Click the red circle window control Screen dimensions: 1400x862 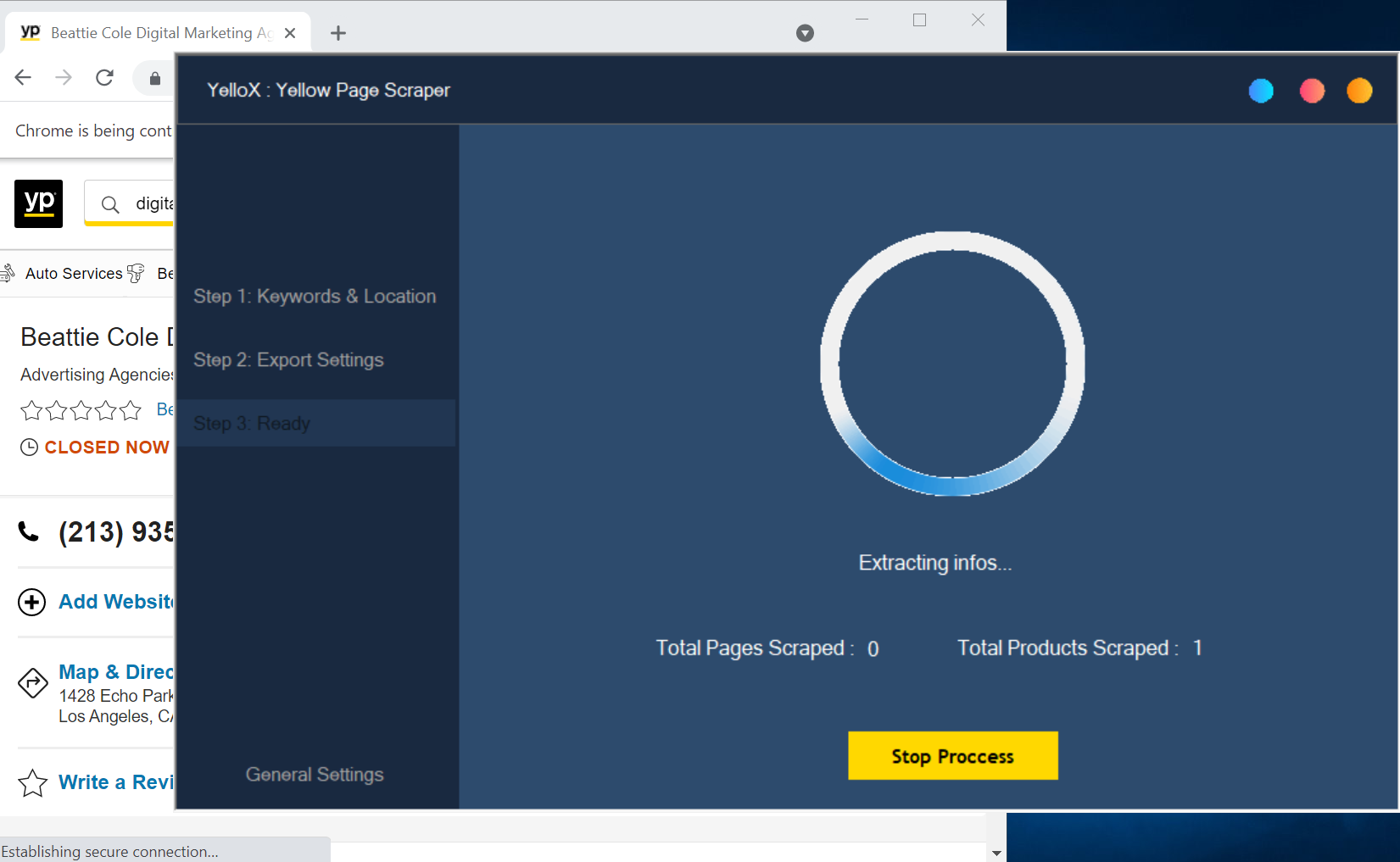tap(1312, 91)
